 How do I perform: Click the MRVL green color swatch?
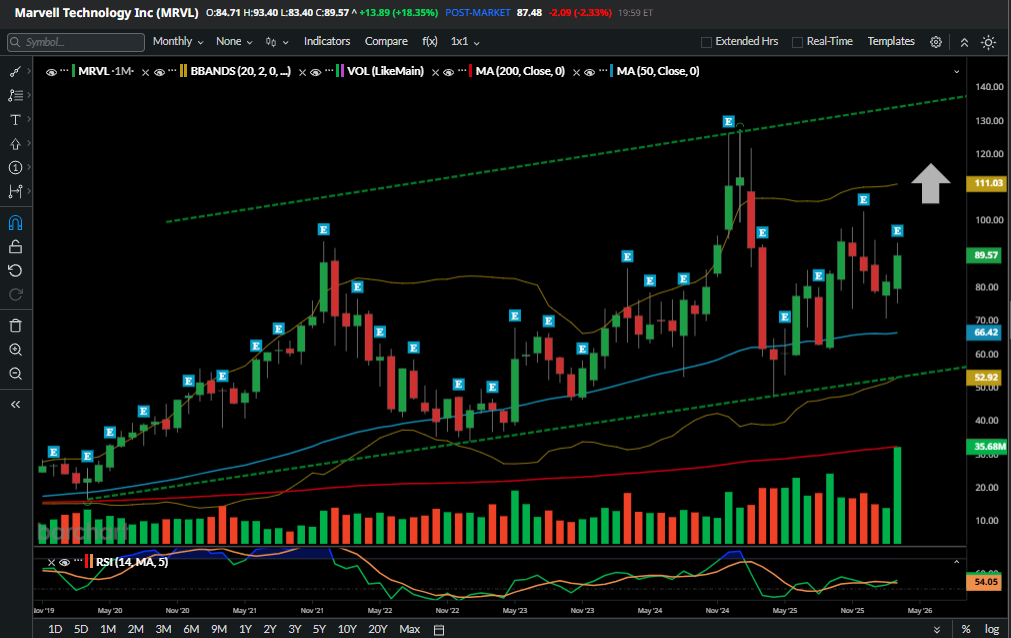(74, 71)
